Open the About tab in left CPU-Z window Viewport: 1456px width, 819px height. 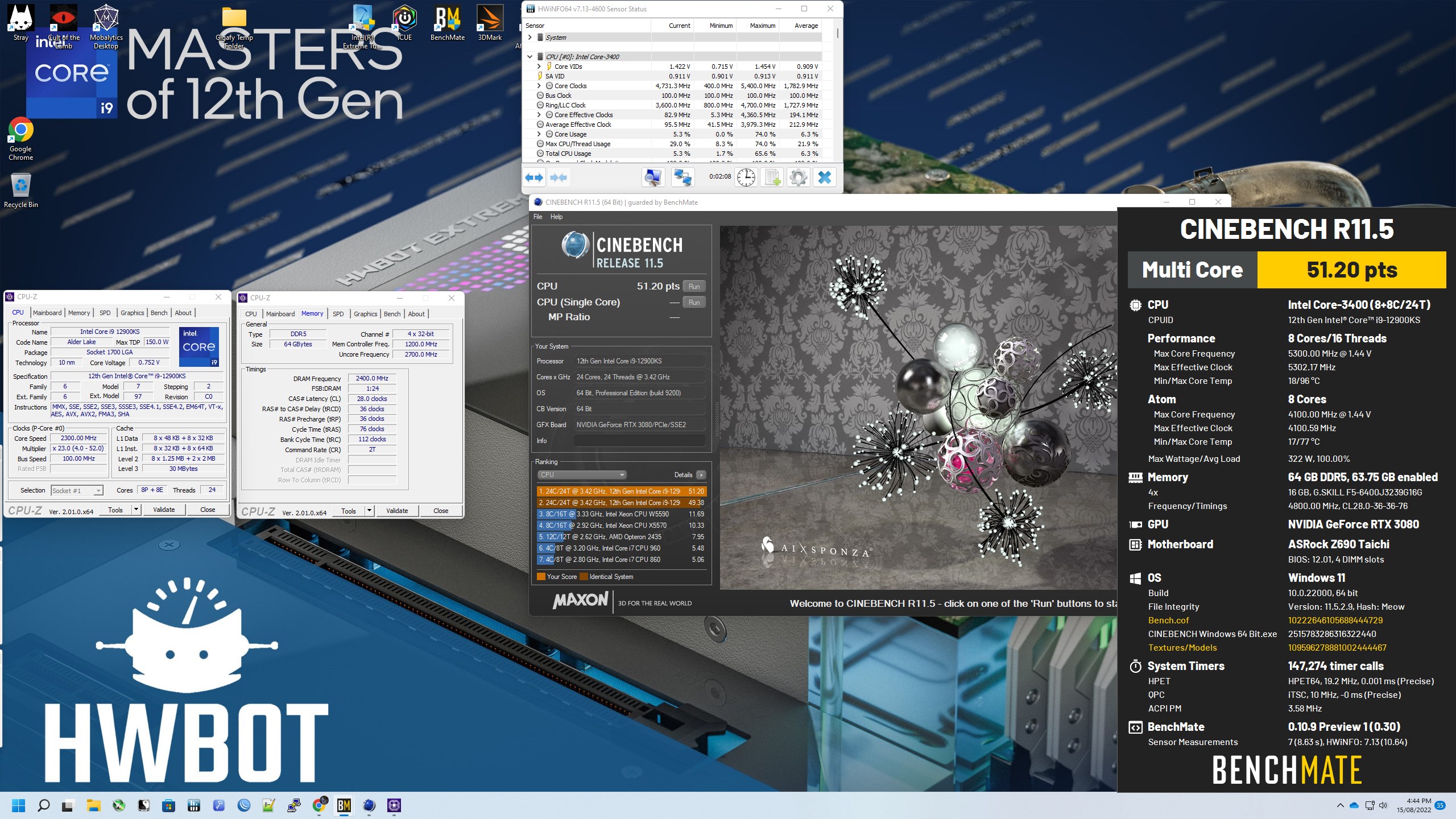183,313
